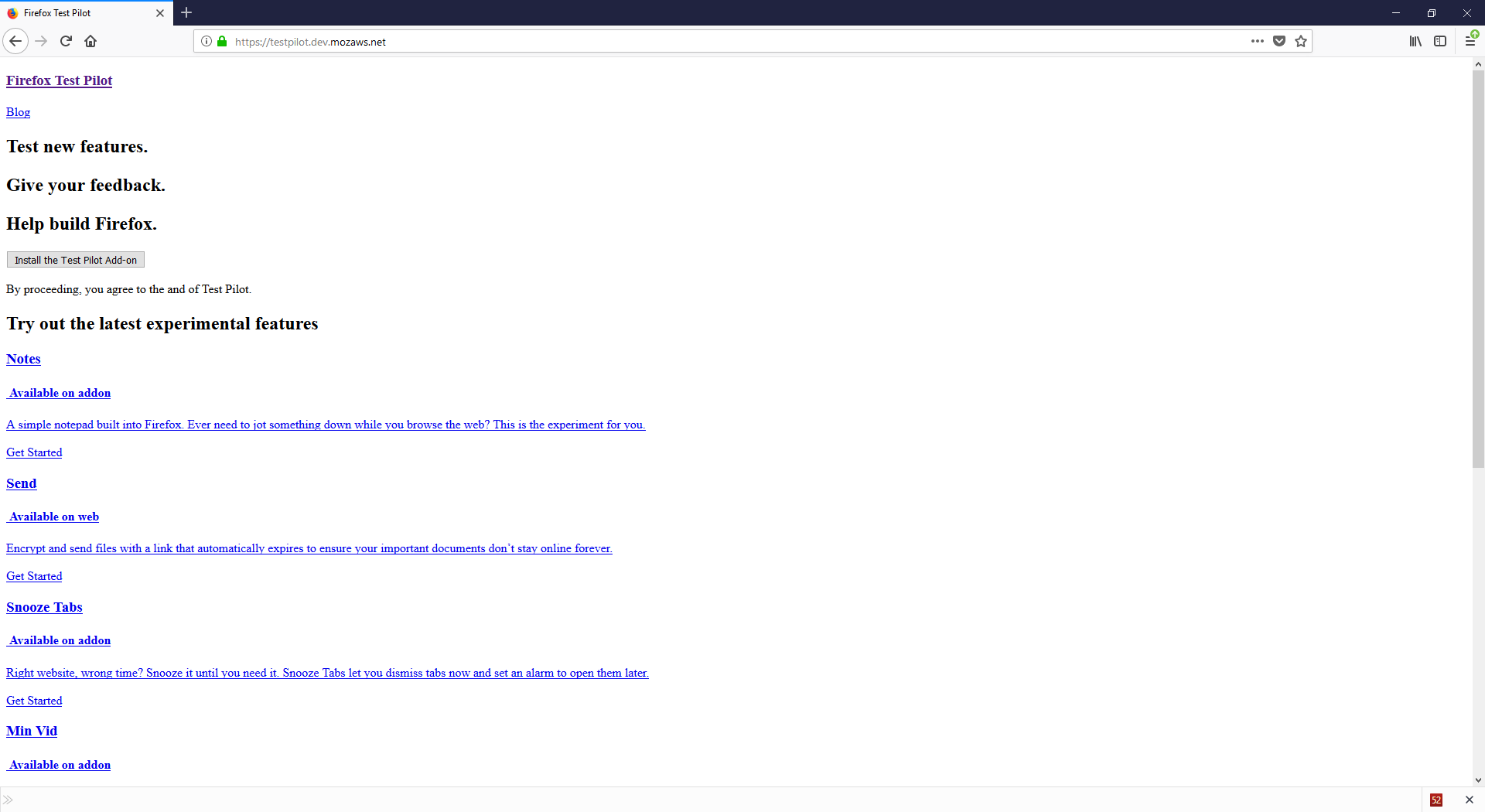The height and width of the screenshot is (812, 1485).
Task: Open the Library icon
Action: point(1415,41)
